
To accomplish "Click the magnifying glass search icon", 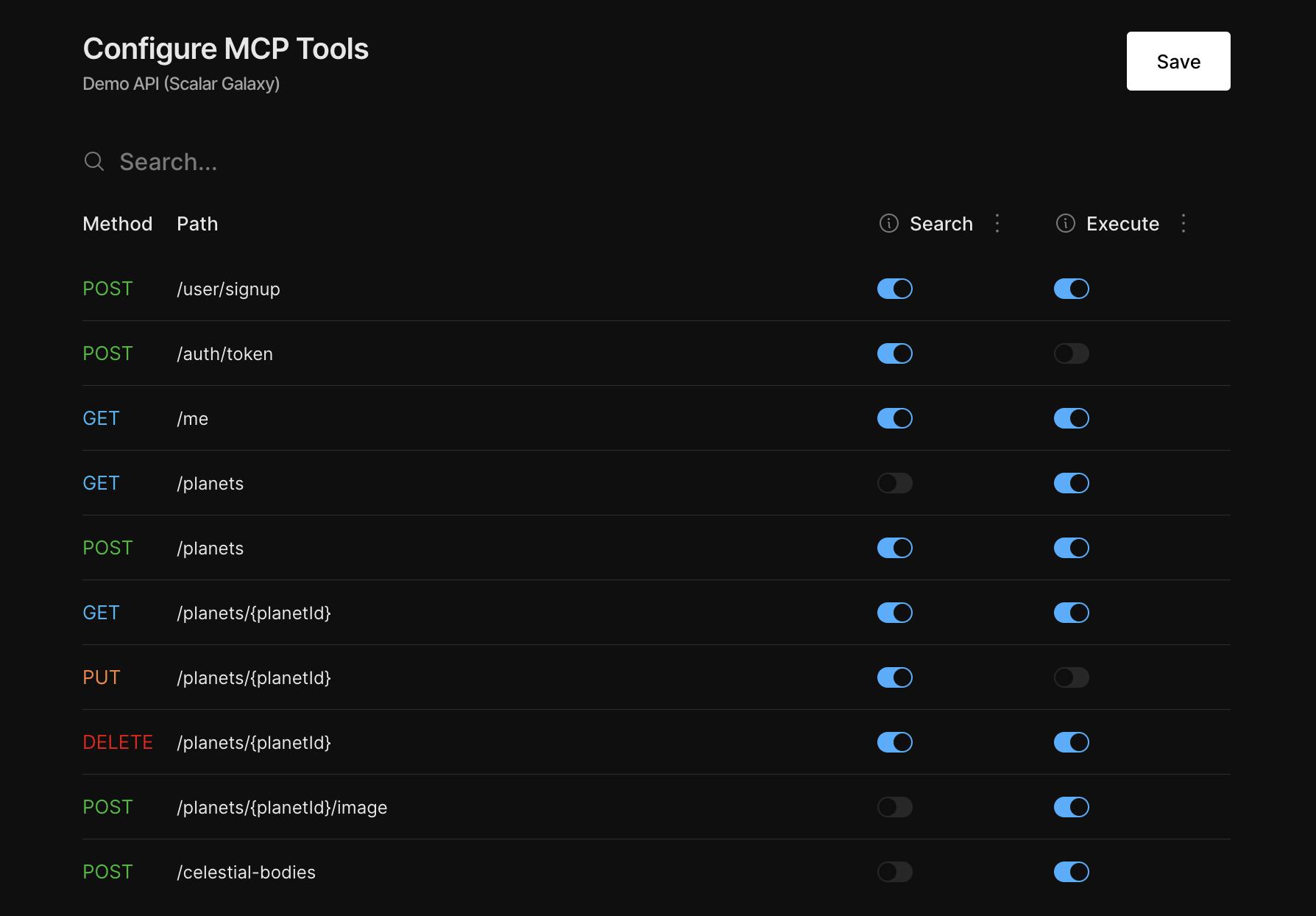I will [94, 161].
